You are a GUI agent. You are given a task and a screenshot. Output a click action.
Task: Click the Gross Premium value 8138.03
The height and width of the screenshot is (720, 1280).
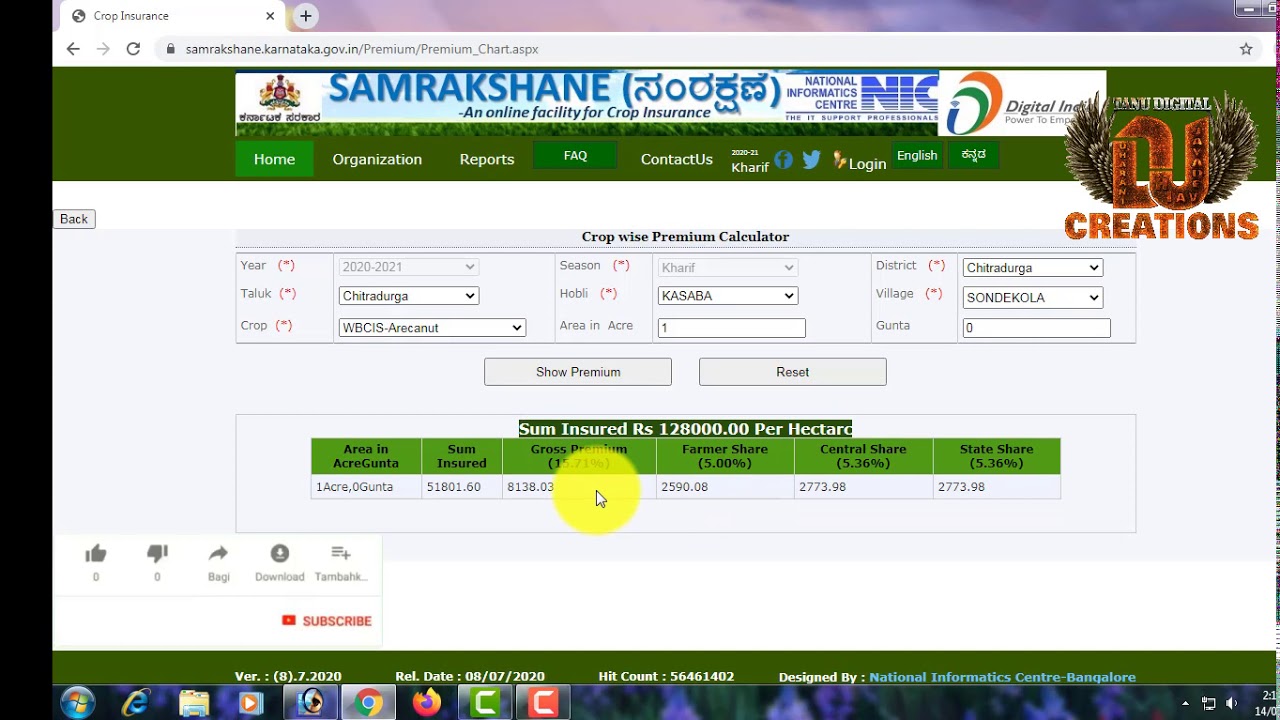530,487
